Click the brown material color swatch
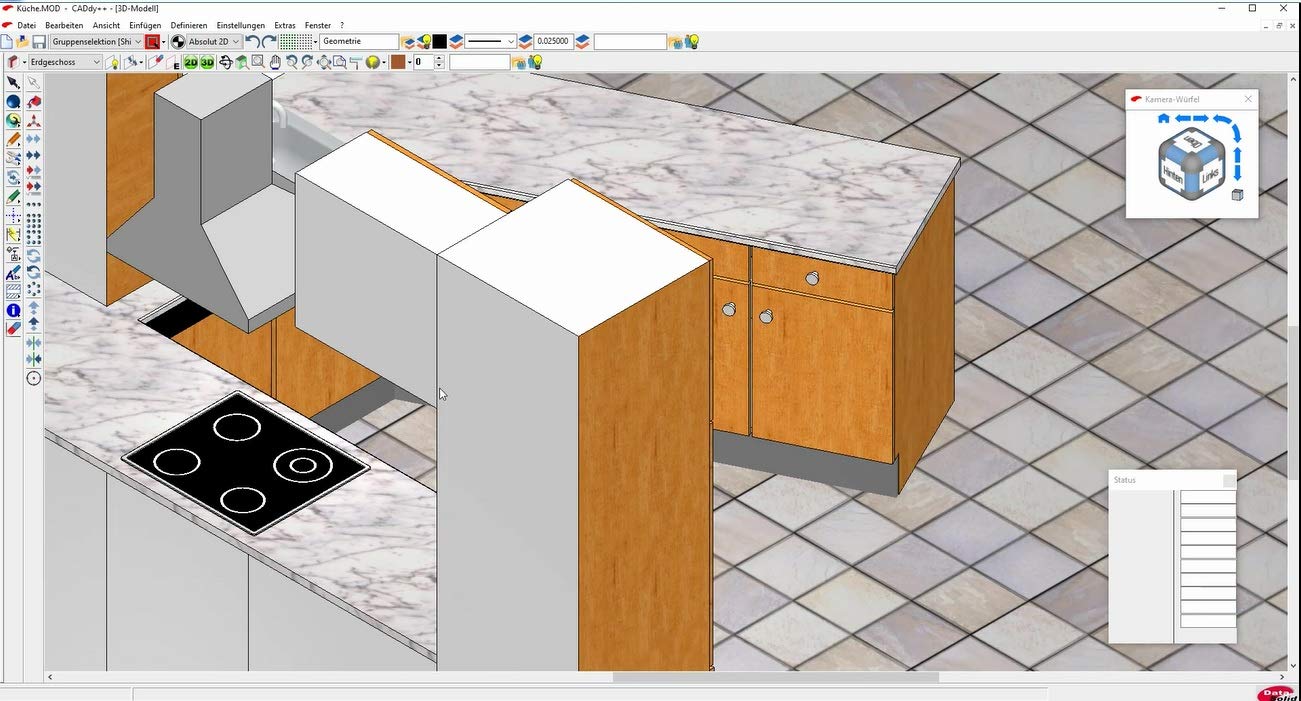The image size is (1301, 701). [398, 62]
